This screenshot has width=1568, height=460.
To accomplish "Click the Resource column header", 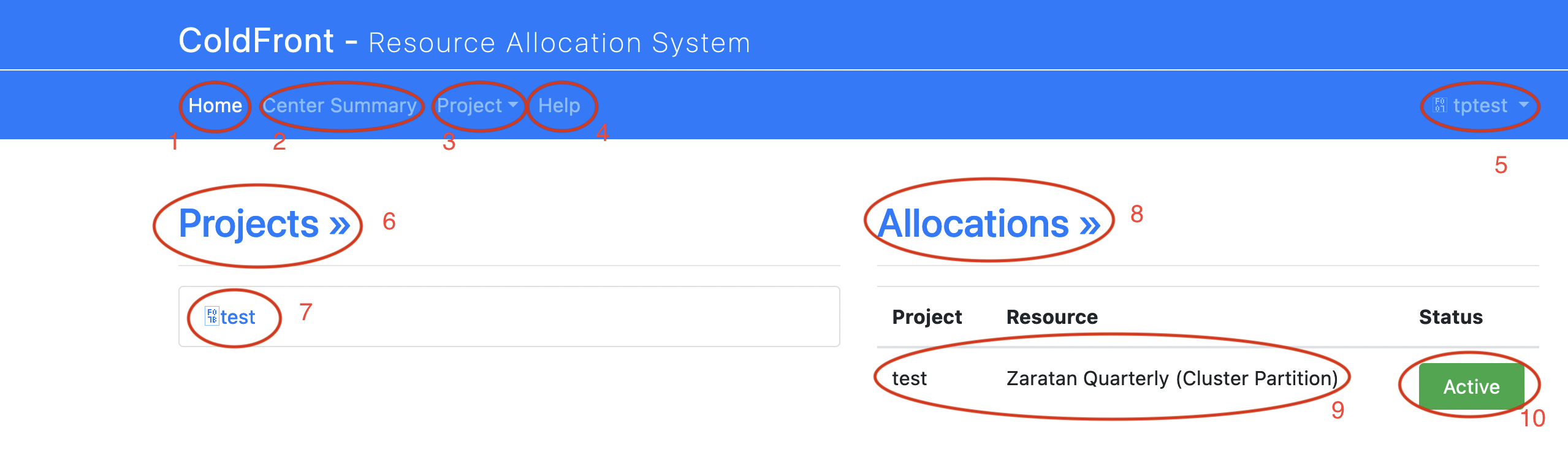I will [x=1052, y=317].
